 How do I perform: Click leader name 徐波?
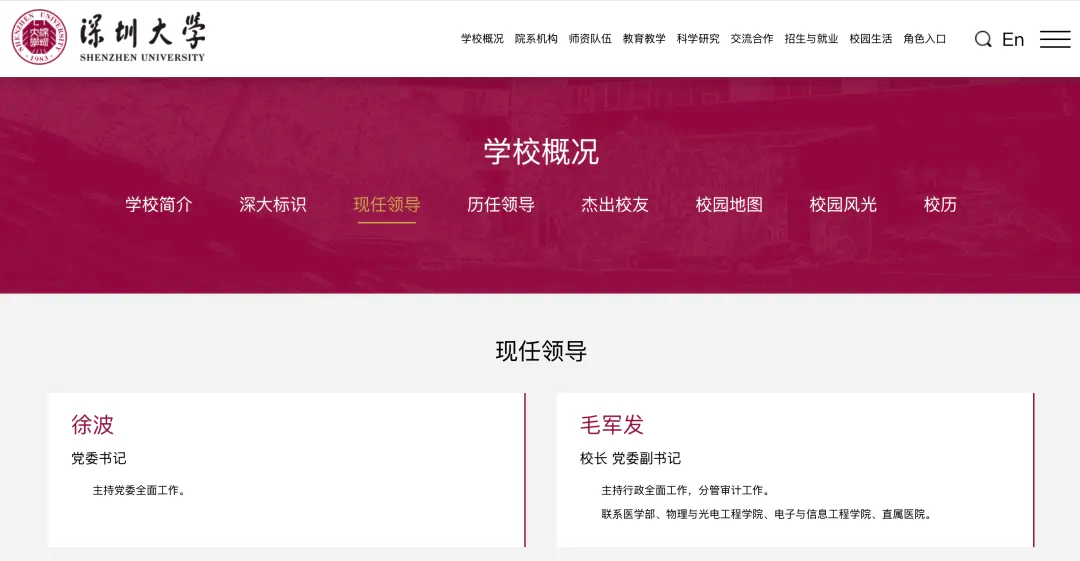point(93,425)
